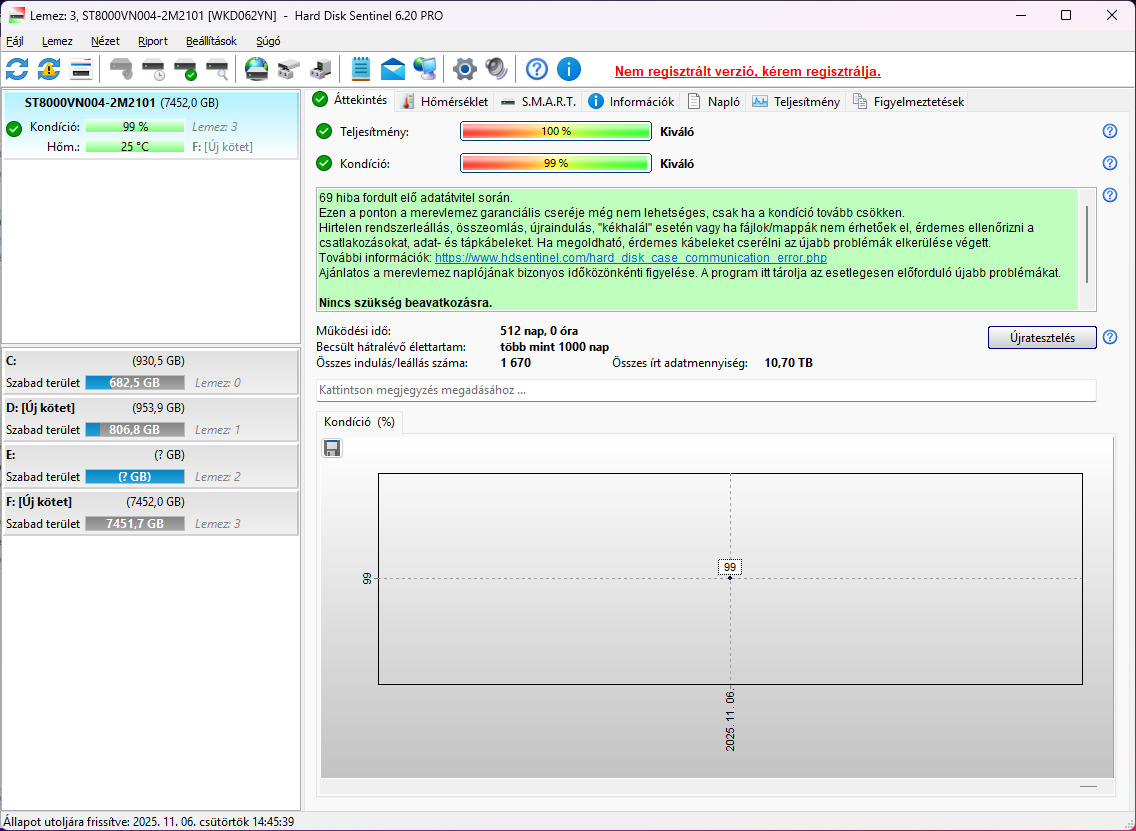Click the 7451,7 GB free space bar

(135, 525)
